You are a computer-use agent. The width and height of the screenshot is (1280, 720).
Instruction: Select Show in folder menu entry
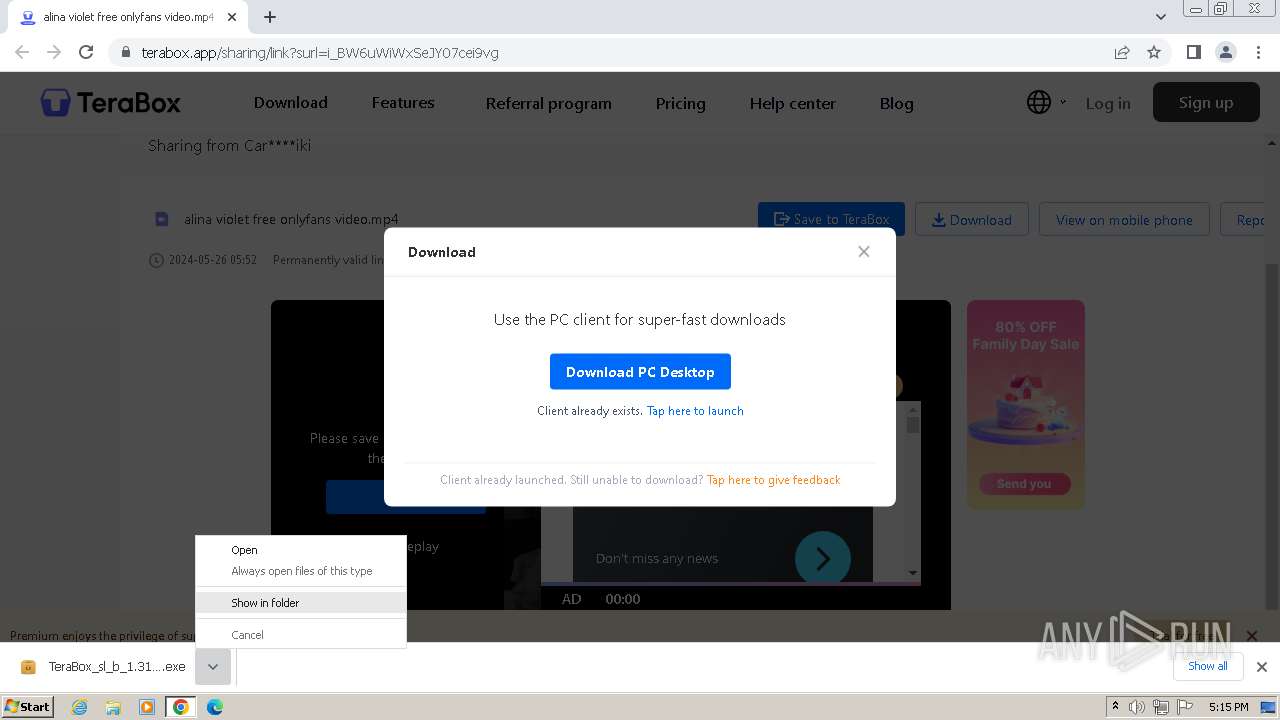[301, 603]
